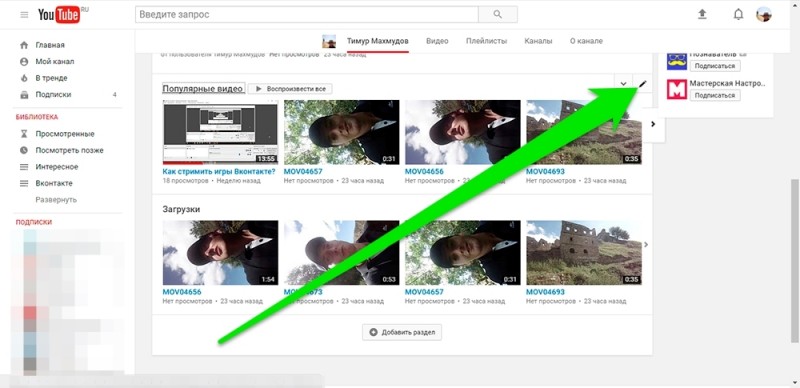Screen dimensions: 800x388
Task: Open Как стримить игры Вконтакте thumbnail
Action: (x=220, y=132)
